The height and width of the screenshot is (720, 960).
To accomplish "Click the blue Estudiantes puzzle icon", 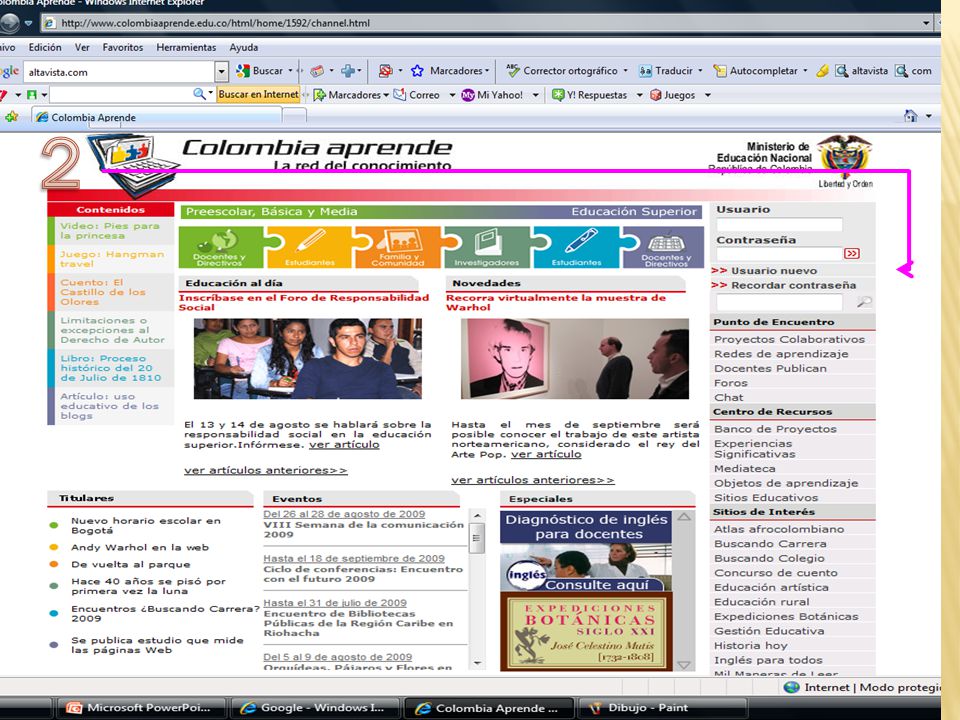I will (576, 247).
